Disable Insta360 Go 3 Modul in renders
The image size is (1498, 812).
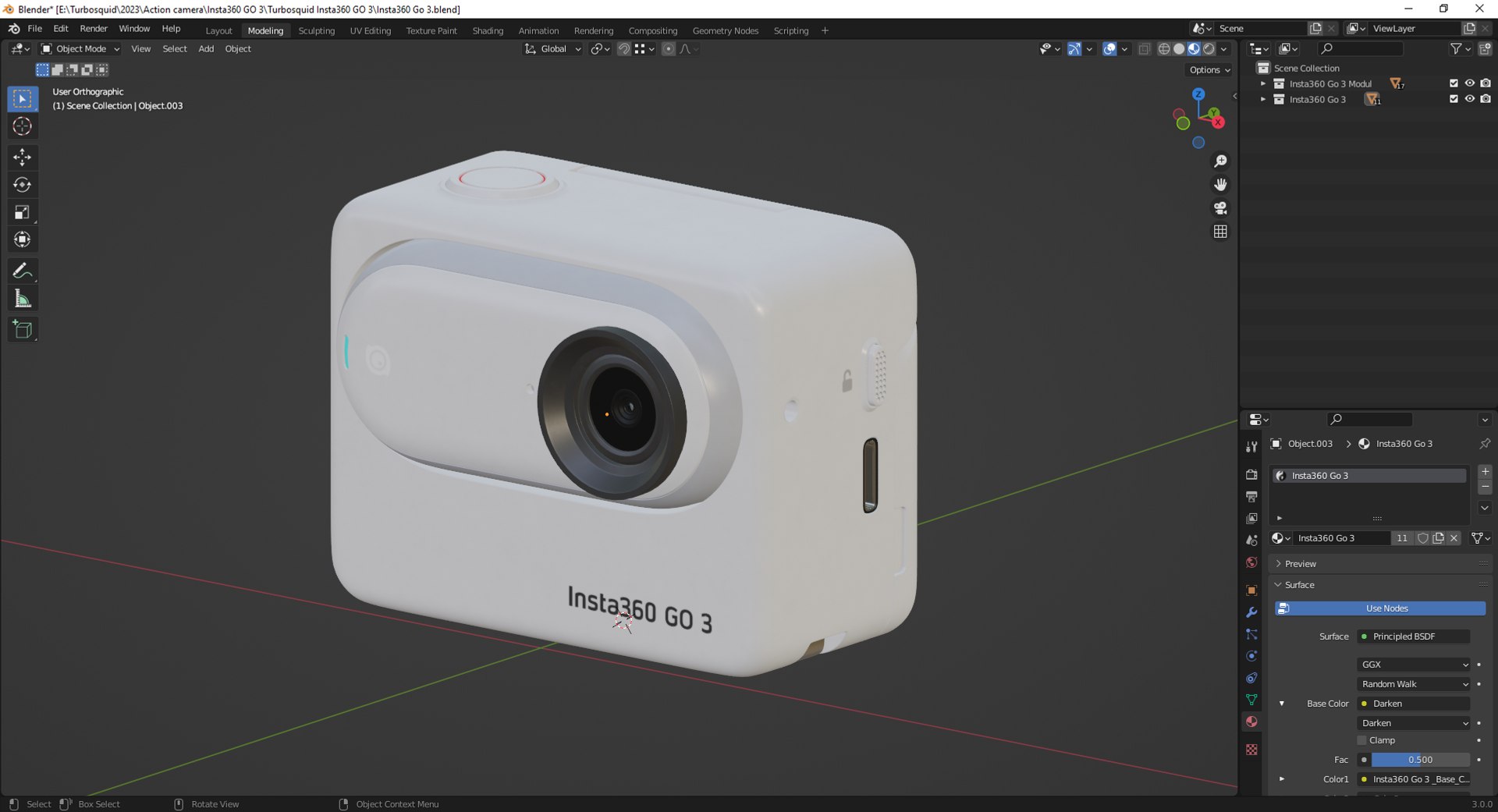click(x=1486, y=83)
